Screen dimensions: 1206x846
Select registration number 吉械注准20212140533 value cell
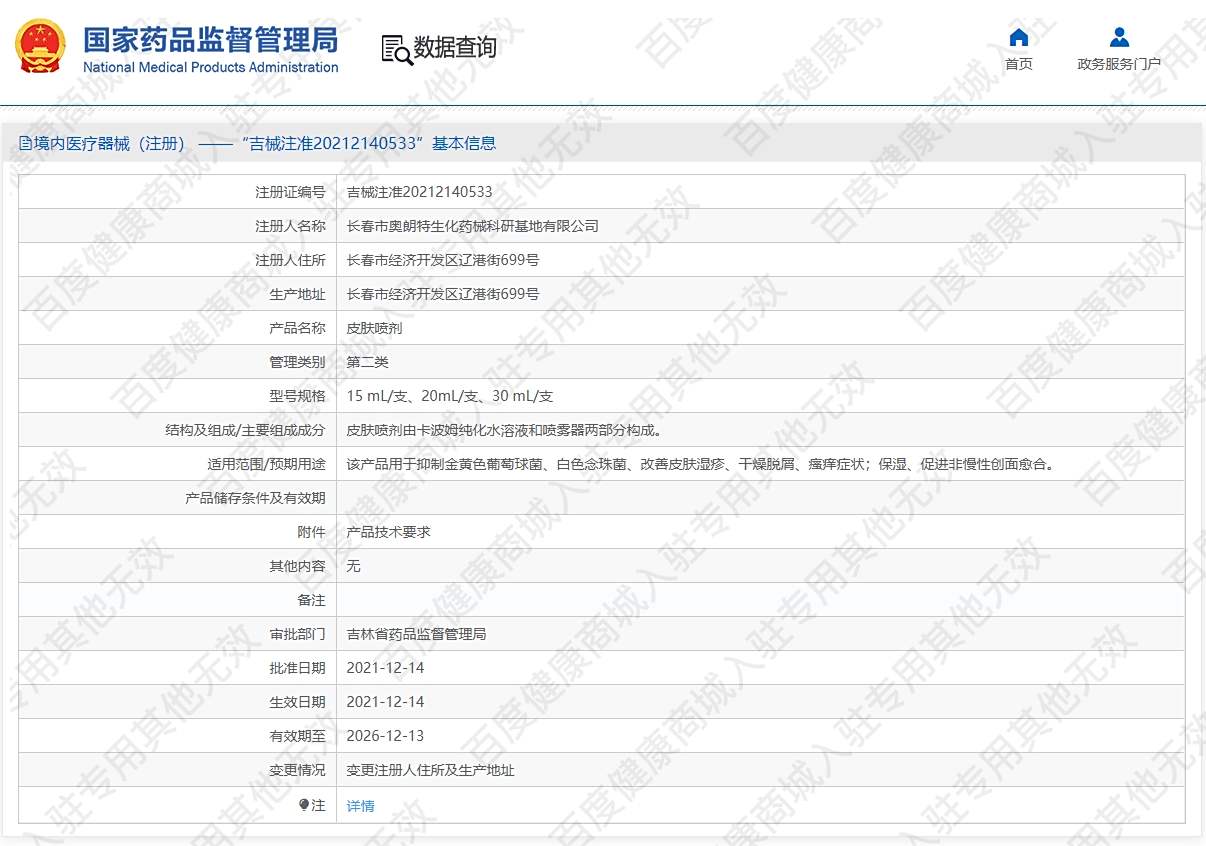(760, 192)
